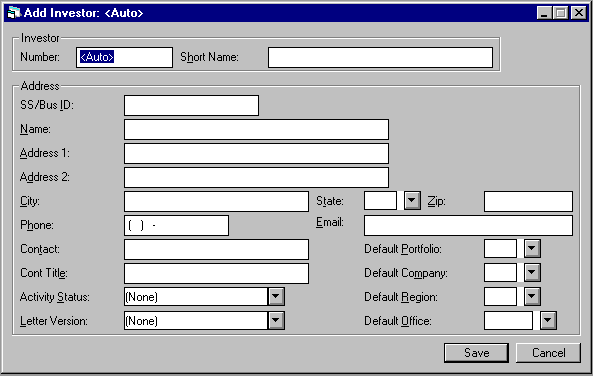
Task: Close the Add Investor window
Action: click(x=579, y=13)
